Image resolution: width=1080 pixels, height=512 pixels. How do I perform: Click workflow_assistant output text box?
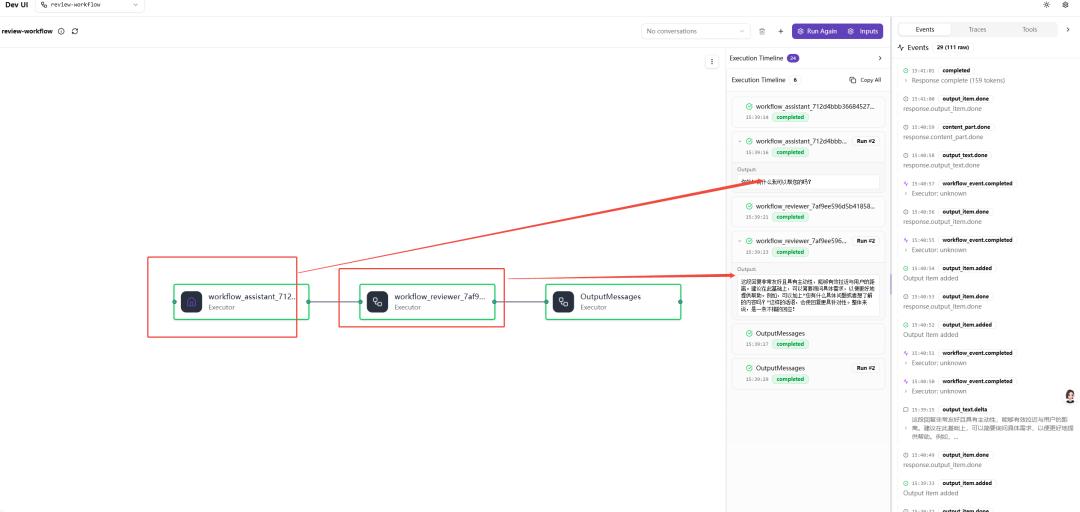coord(808,182)
